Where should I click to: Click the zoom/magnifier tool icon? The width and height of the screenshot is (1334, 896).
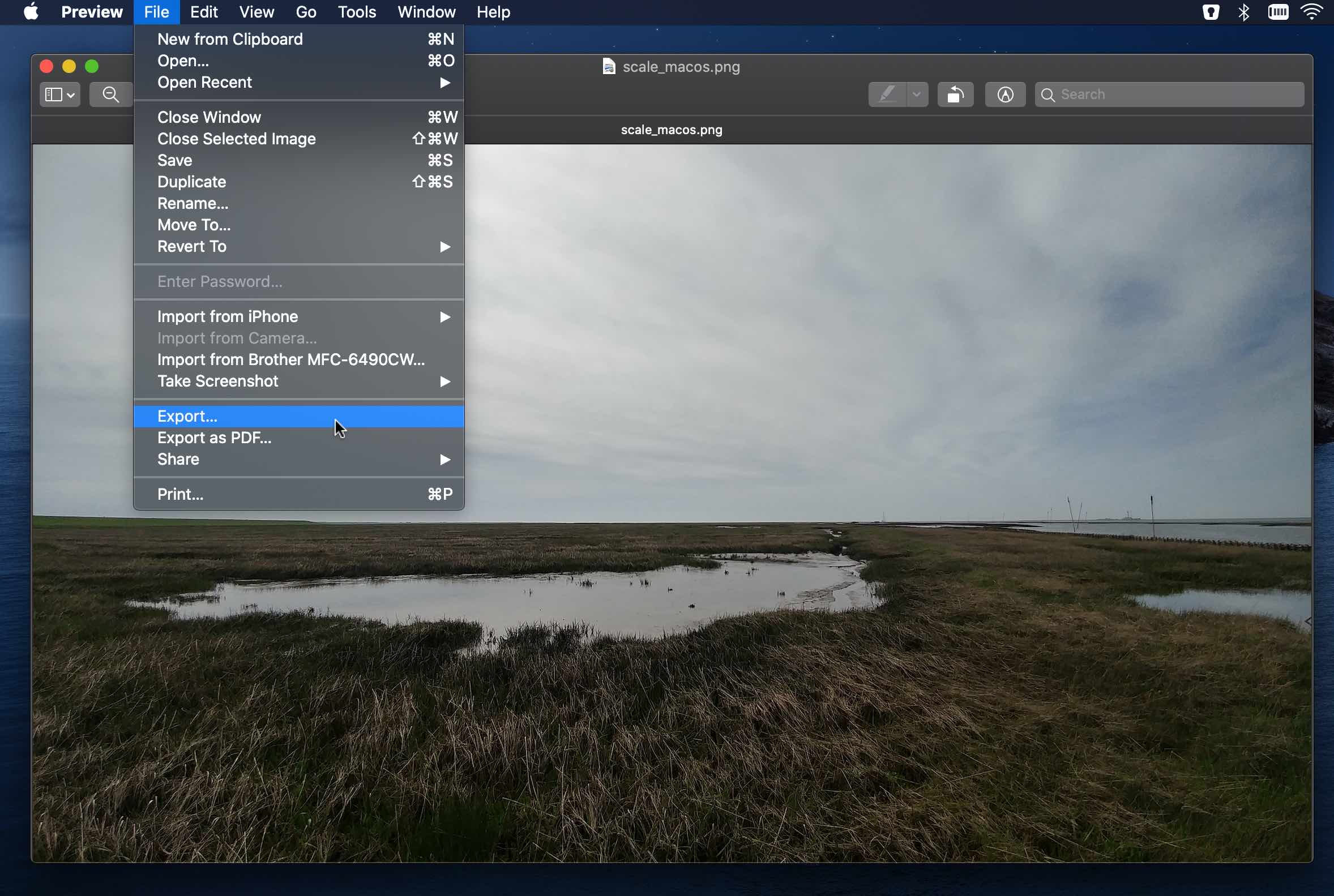click(111, 93)
